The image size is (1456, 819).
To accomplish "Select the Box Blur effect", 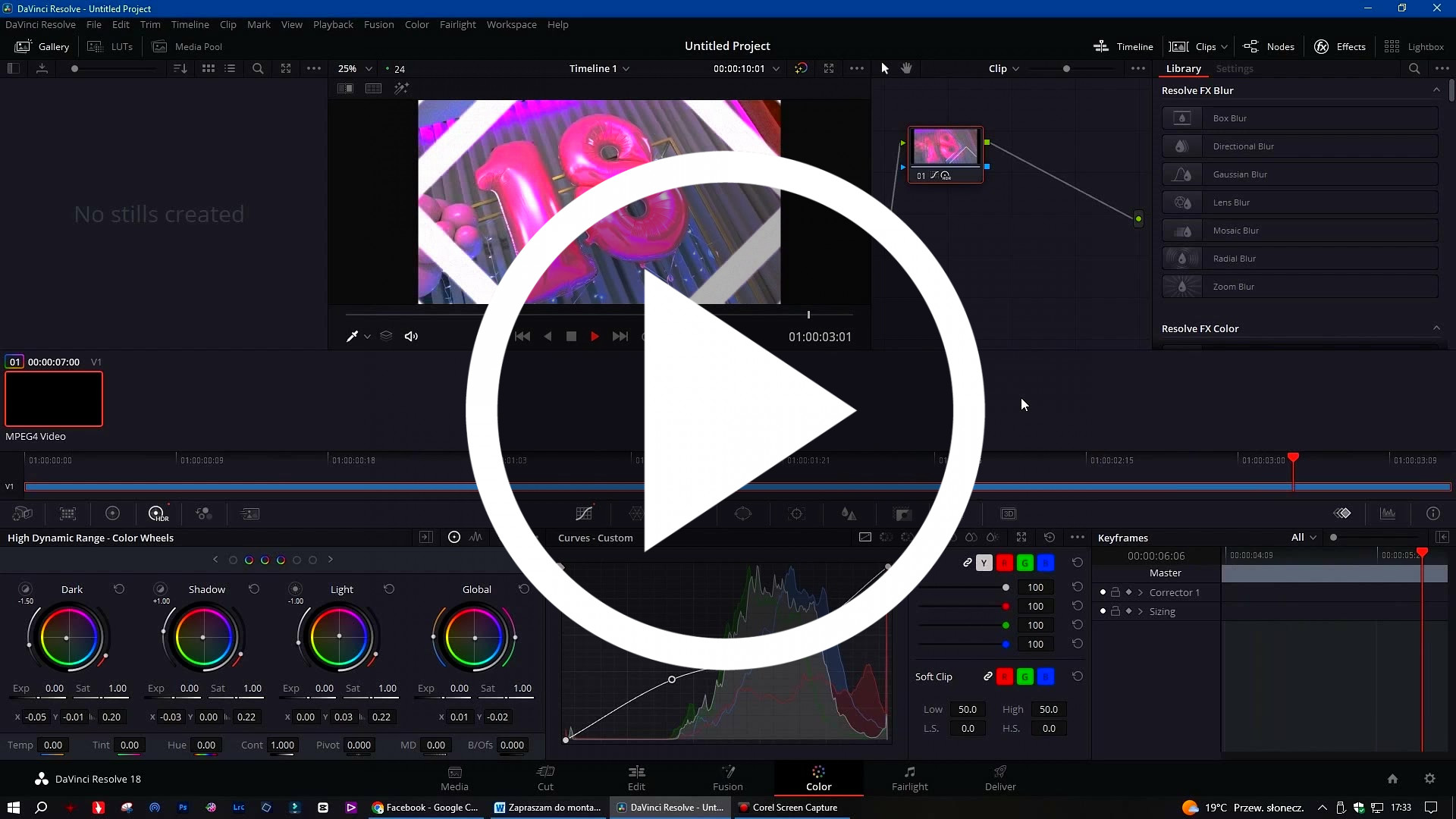I will point(1300,118).
